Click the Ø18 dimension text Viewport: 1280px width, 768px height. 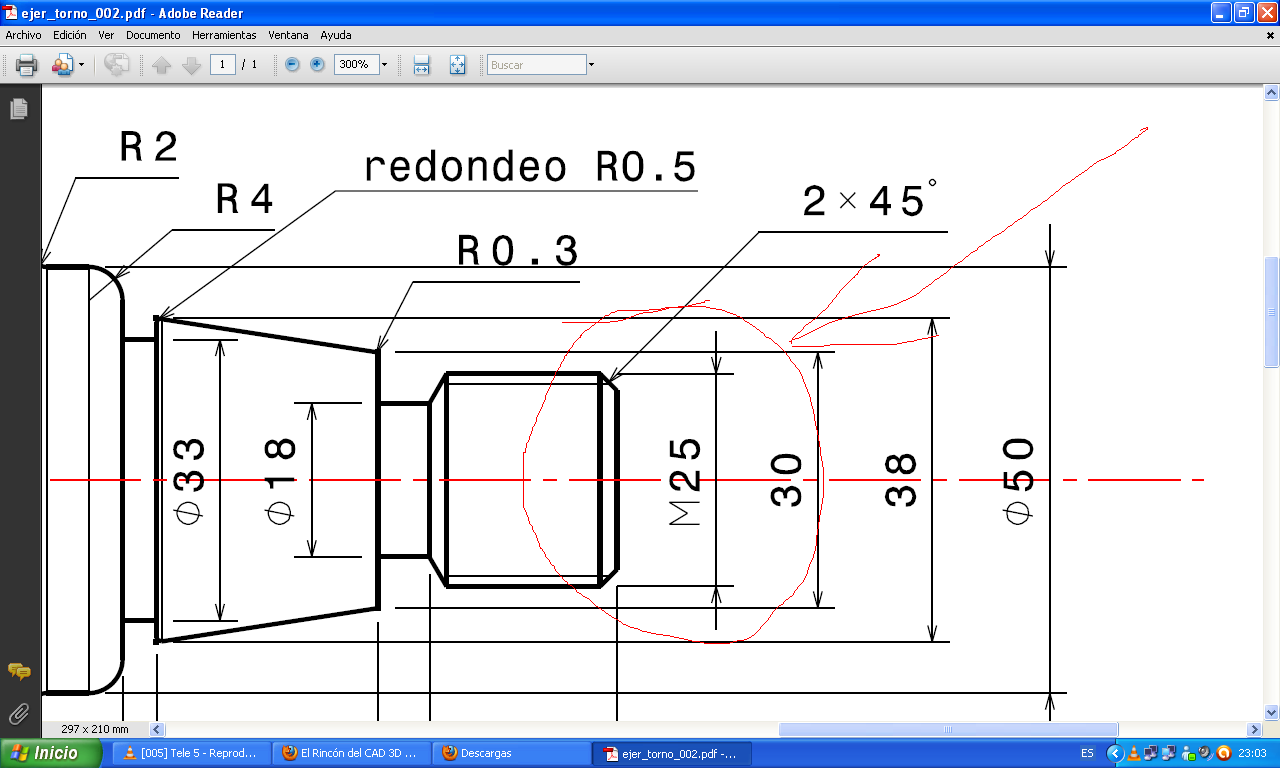point(282,481)
